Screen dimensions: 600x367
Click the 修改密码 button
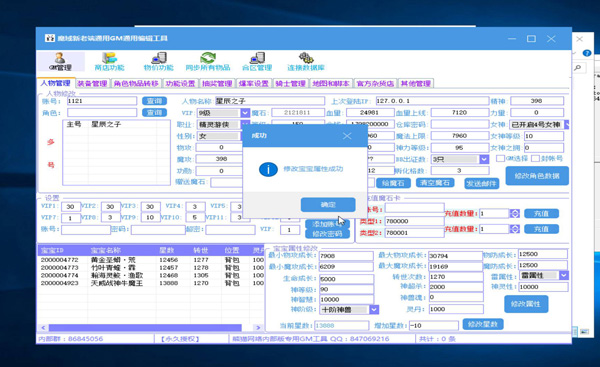click(327, 234)
